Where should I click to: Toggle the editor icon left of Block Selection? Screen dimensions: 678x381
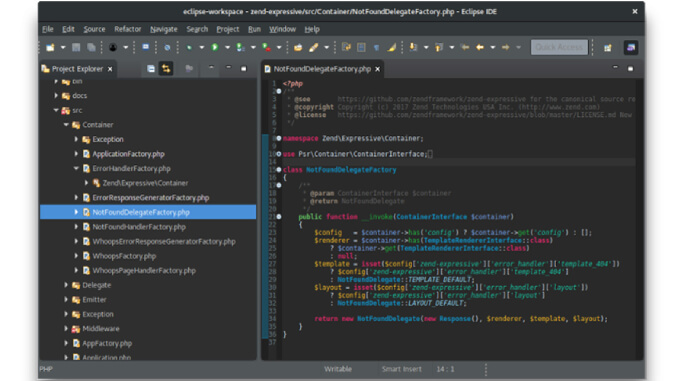(346, 47)
